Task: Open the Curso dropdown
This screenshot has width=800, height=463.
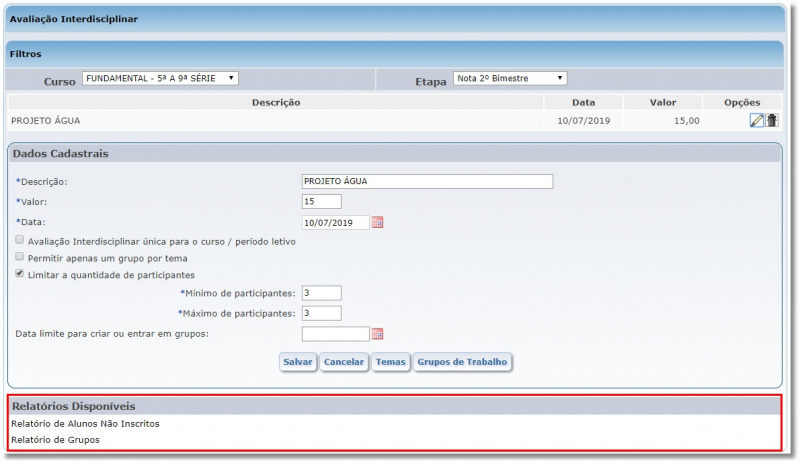Action: [x=160, y=78]
